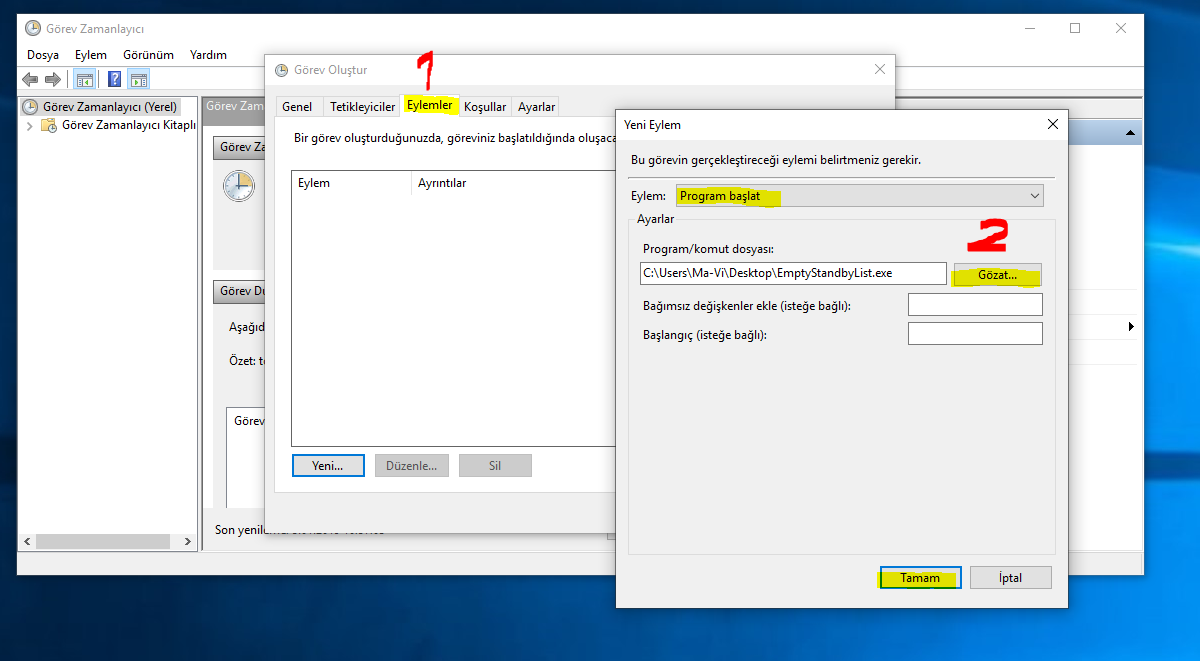This screenshot has width=1200, height=661.
Task: Click the Eylem column header
Action: (x=351, y=183)
